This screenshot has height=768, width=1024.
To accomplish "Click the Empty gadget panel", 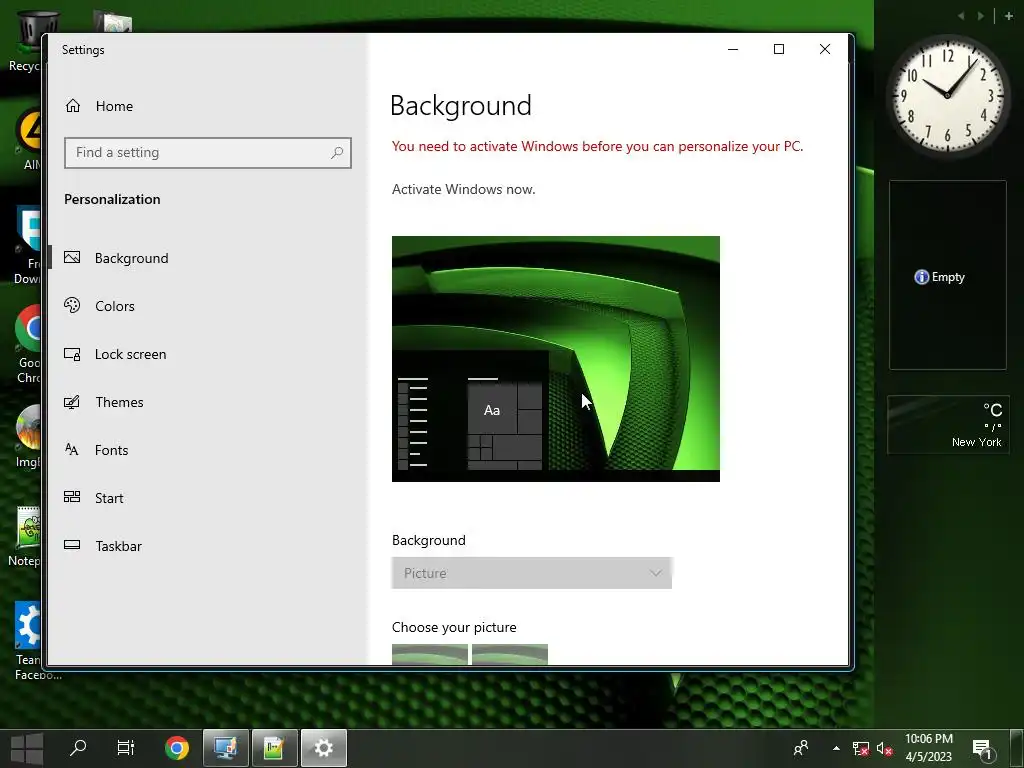I will tap(947, 275).
